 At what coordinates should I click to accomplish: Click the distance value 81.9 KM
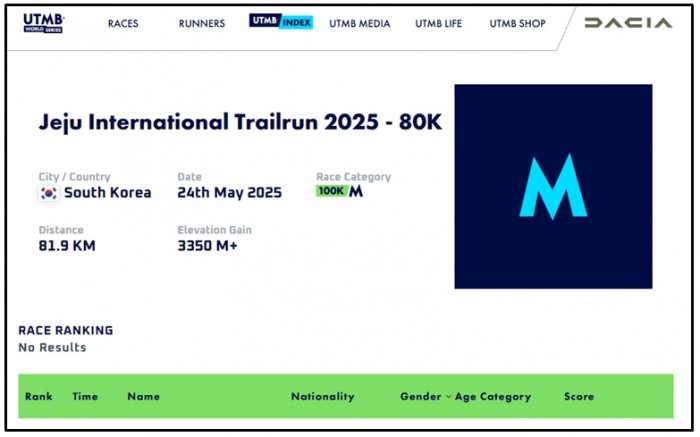pos(67,246)
